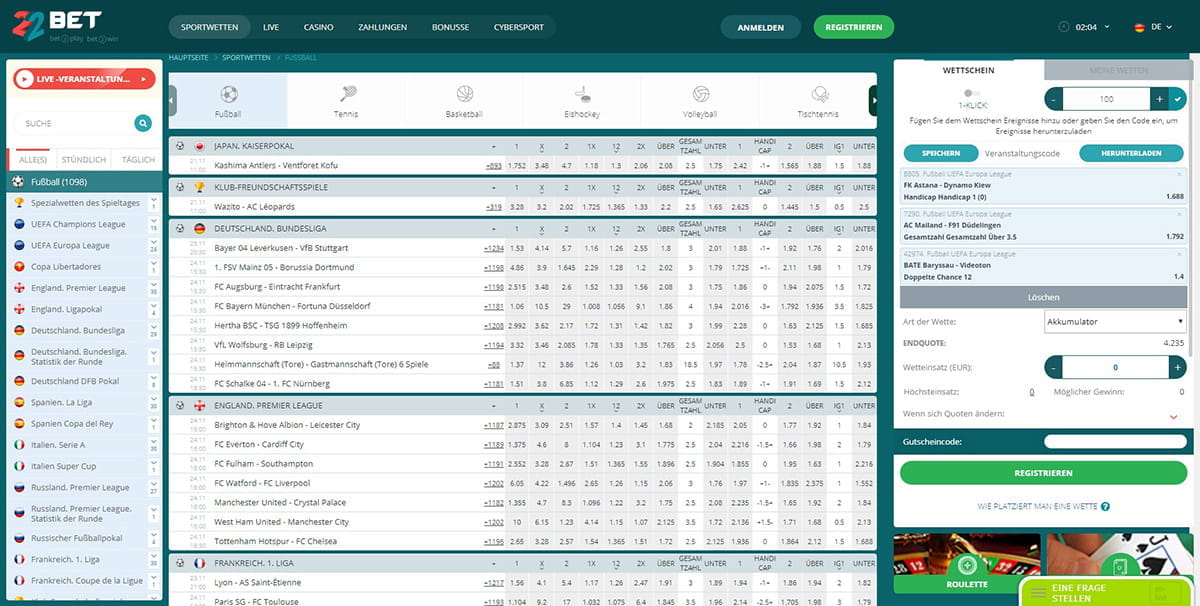Remove the AC Mailand bet from slip
1200x606 pixels.
1179,214
